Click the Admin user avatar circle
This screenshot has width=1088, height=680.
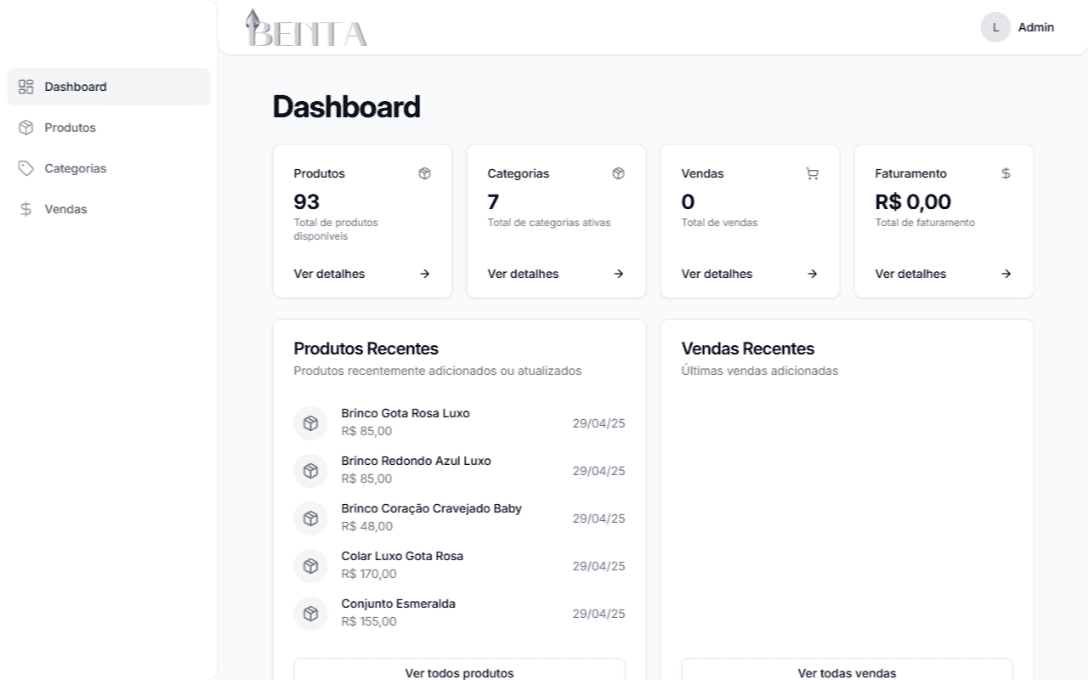coord(995,27)
